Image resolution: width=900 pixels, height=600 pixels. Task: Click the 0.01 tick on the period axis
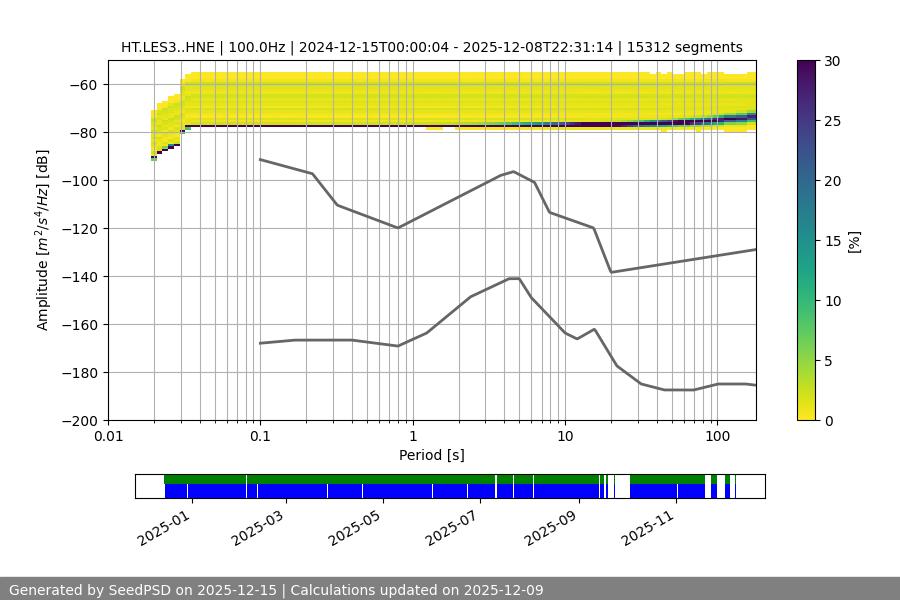[108, 437]
